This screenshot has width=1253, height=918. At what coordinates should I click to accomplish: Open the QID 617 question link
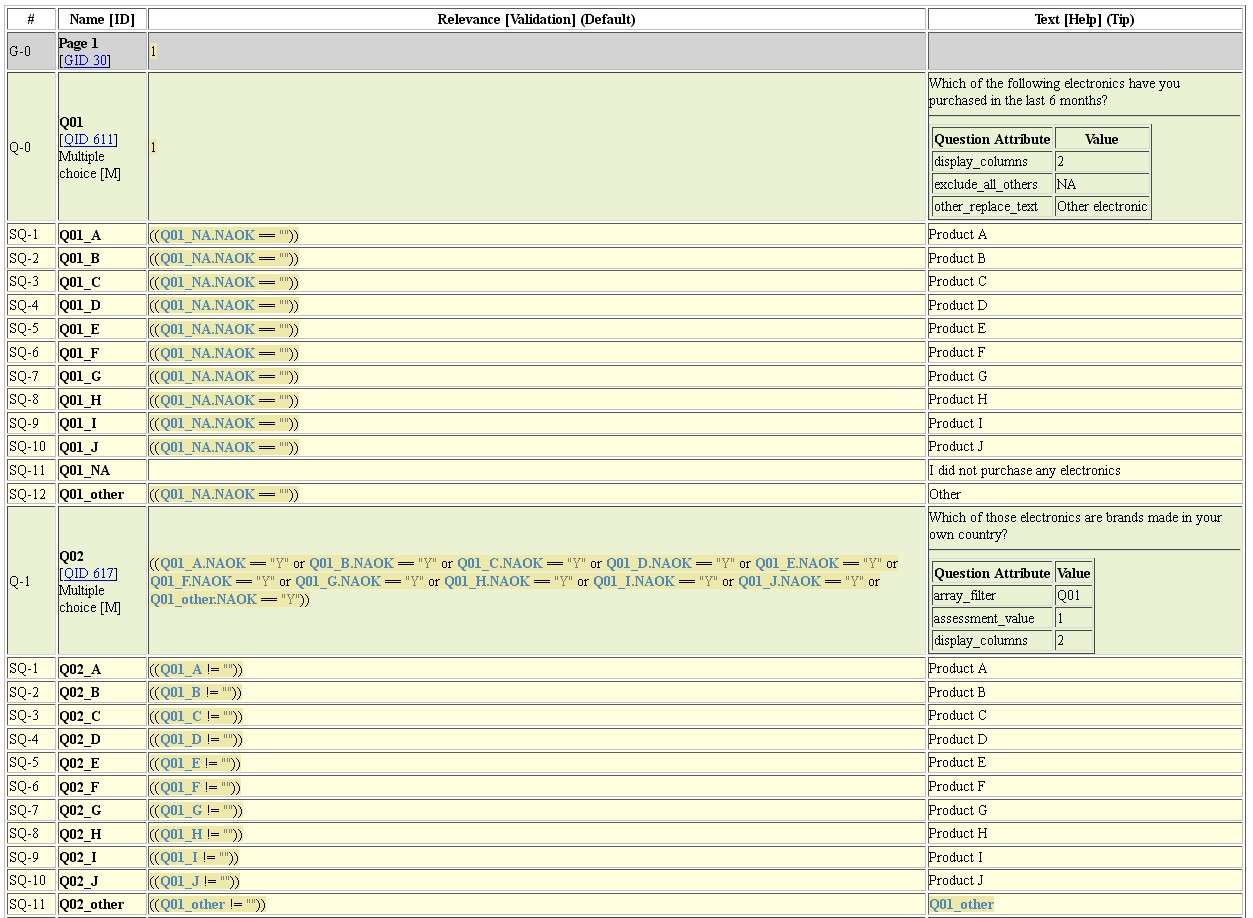89,574
